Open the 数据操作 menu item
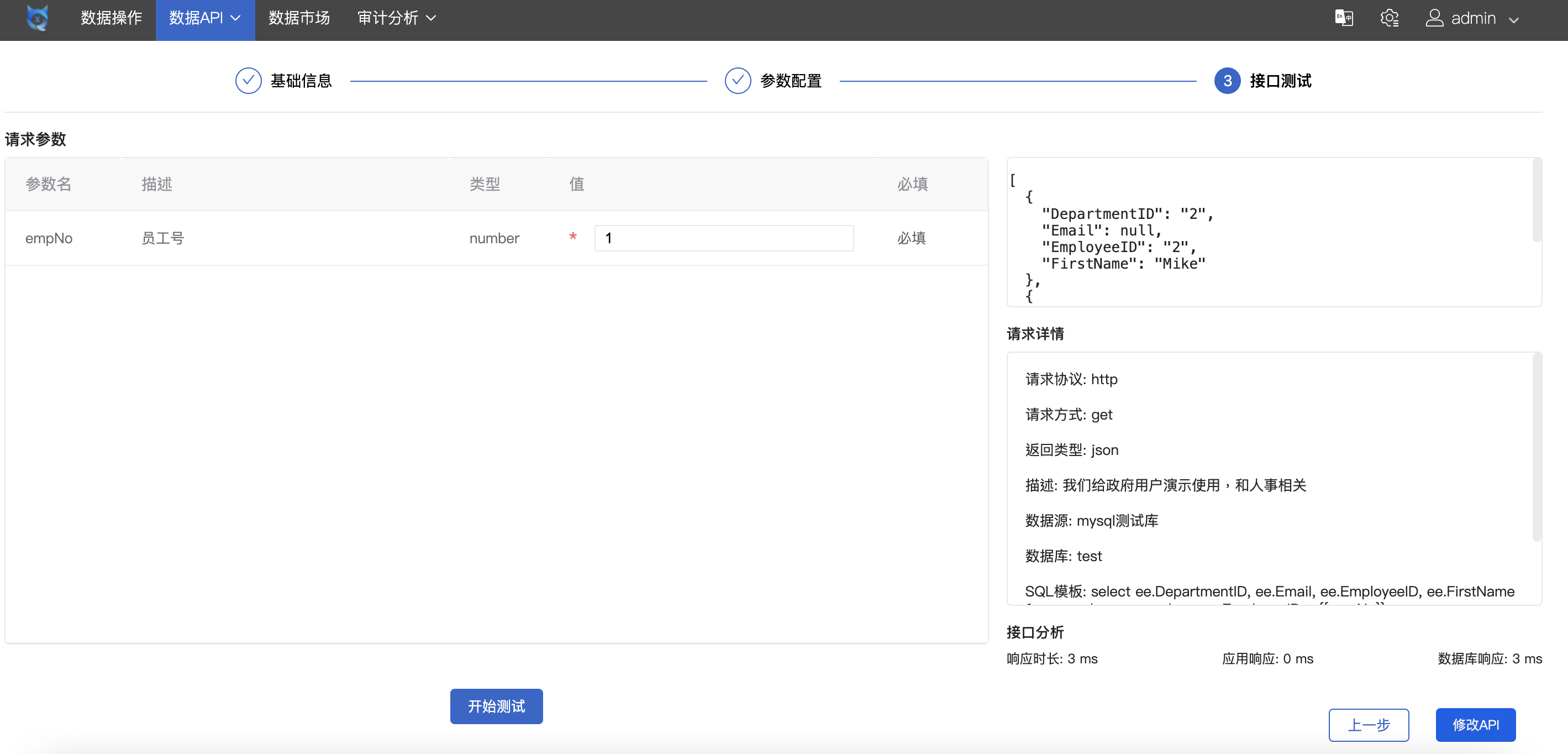 [112, 18]
